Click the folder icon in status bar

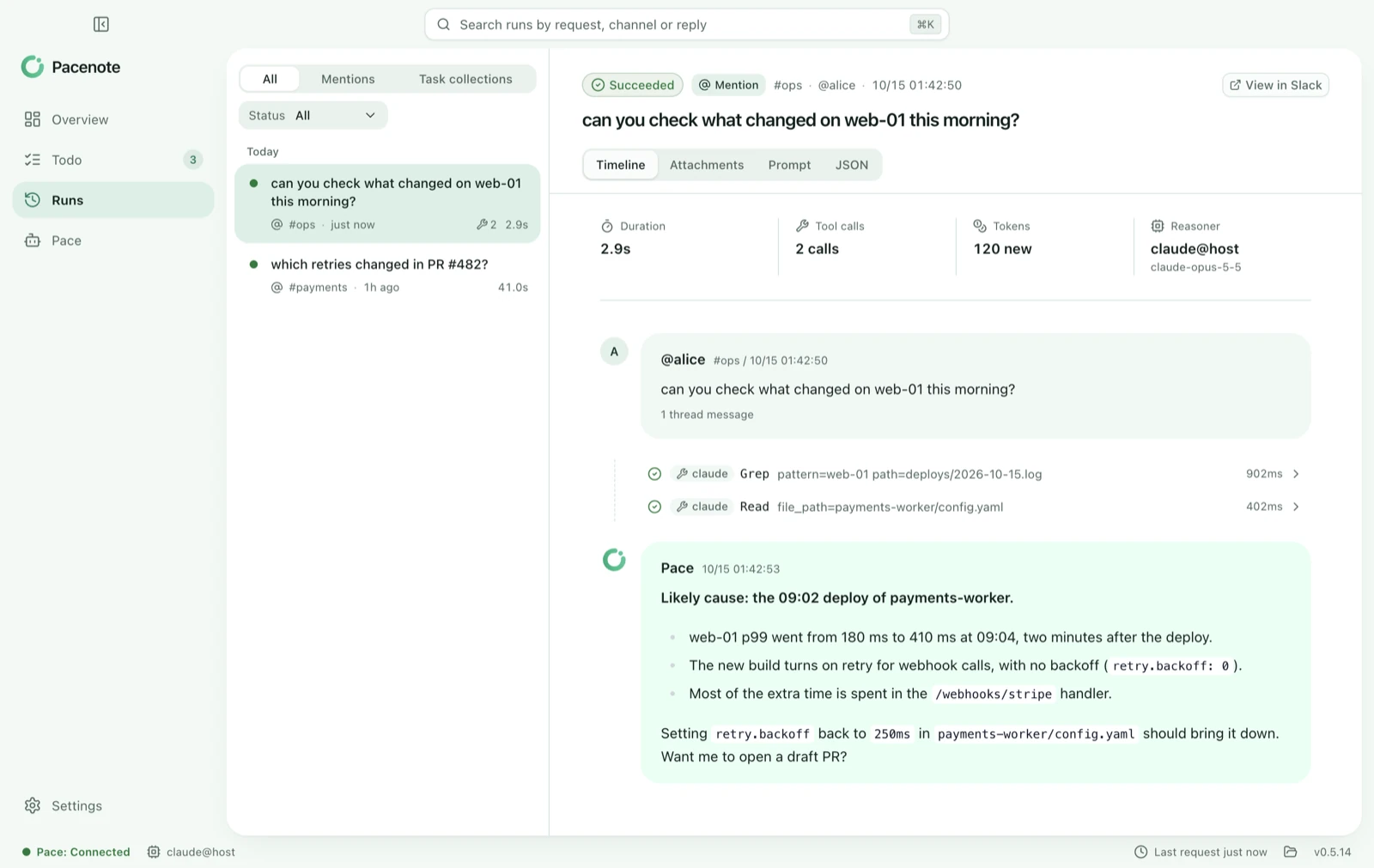point(1290,852)
